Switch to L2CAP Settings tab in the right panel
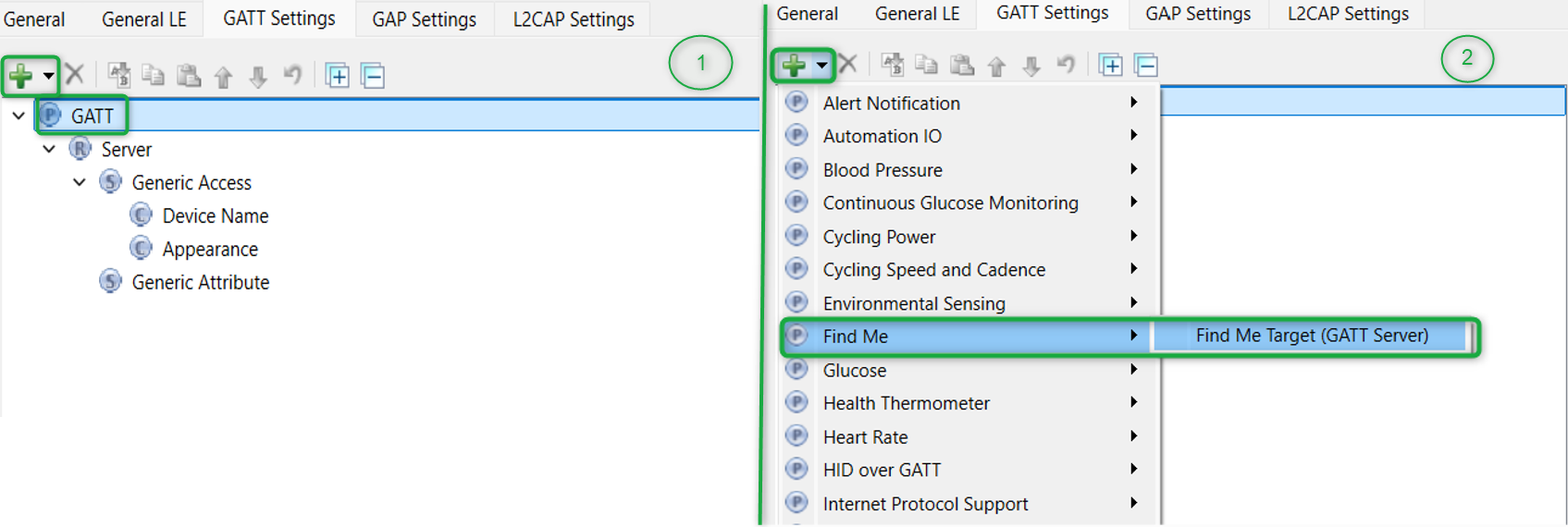The height and width of the screenshot is (527, 1568). (x=1348, y=14)
